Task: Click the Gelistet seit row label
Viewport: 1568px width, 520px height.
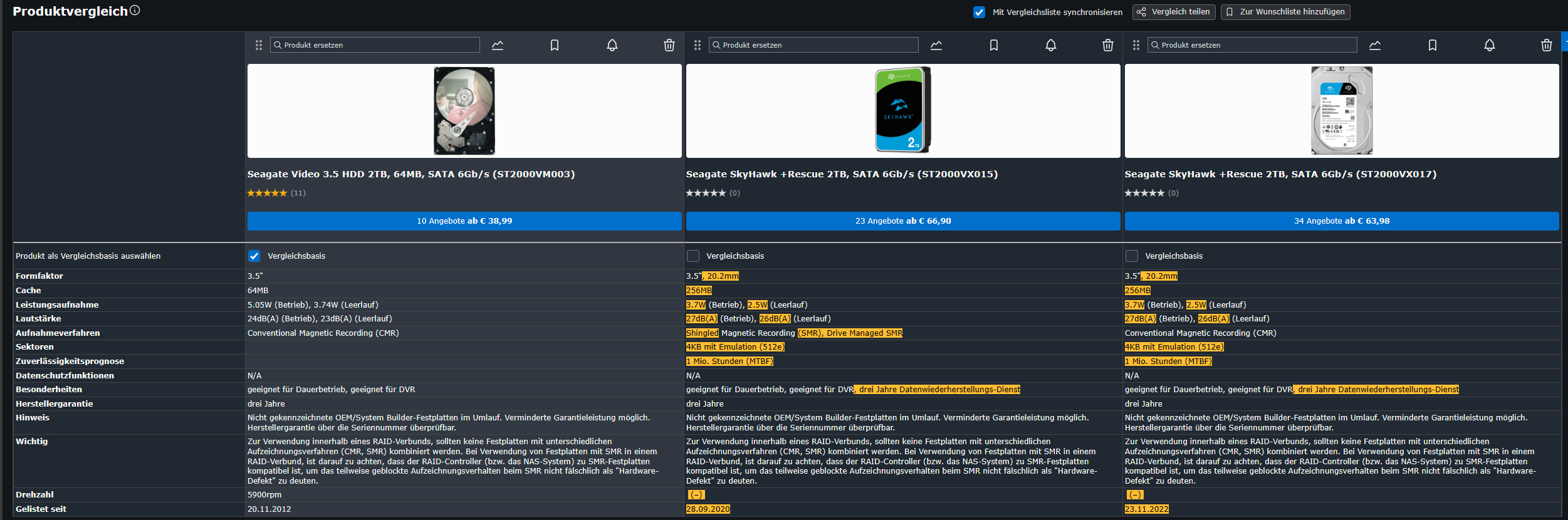Action: tap(41, 509)
